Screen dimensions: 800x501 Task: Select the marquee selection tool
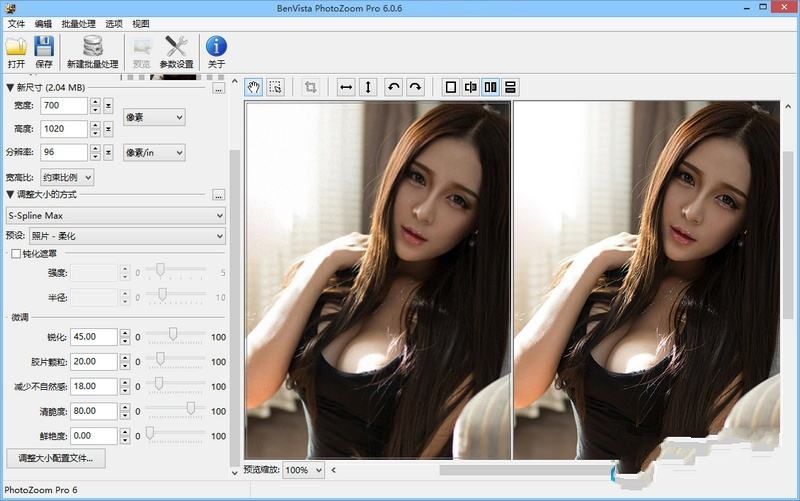click(x=276, y=87)
